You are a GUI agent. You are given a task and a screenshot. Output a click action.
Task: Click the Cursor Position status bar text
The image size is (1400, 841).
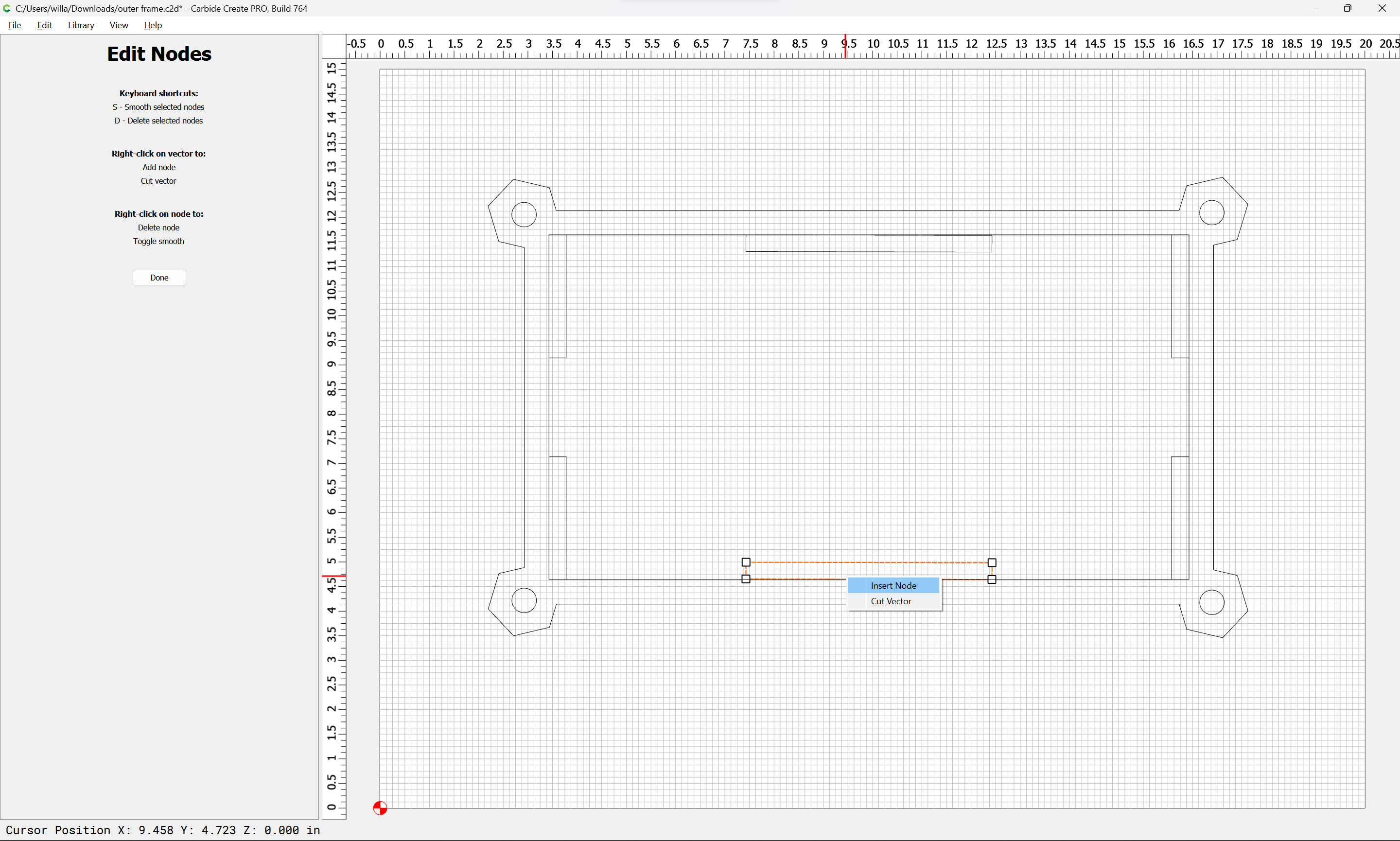(163, 830)
